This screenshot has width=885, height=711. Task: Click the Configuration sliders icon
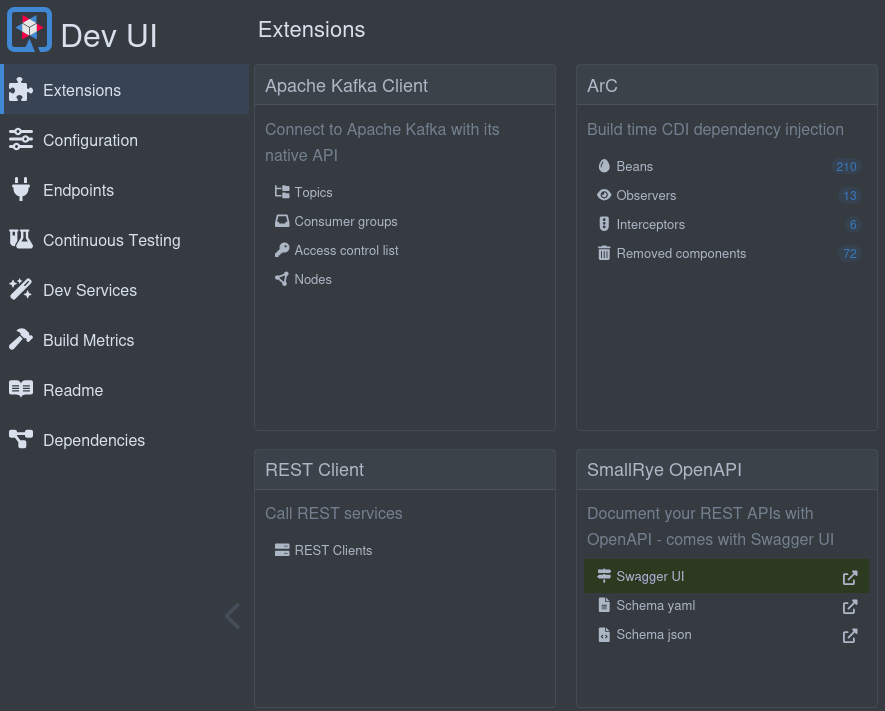tap(20, 140)
